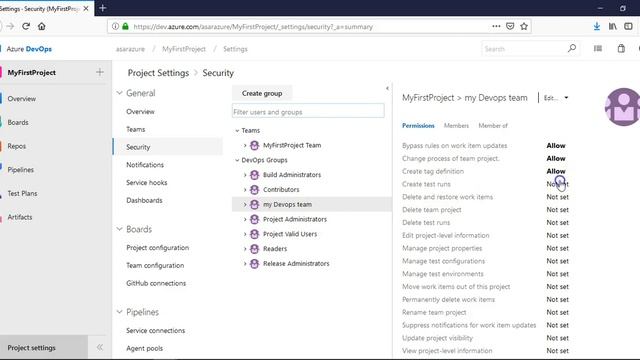Select Project Valid Users group
The width and height of the screenshot is (640, 360).
(290, 234)
